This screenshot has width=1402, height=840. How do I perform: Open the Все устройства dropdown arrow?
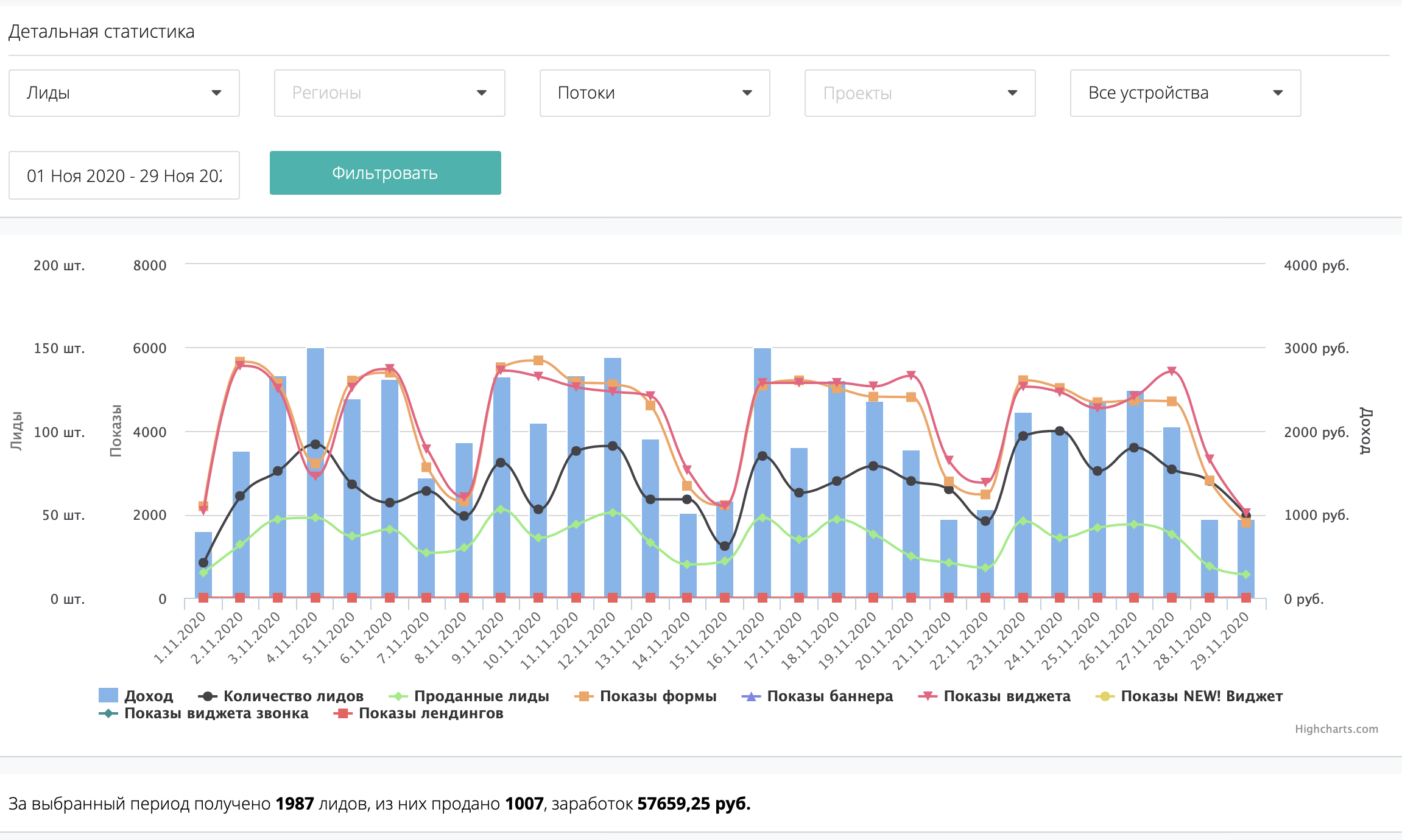pos(1278,93)
